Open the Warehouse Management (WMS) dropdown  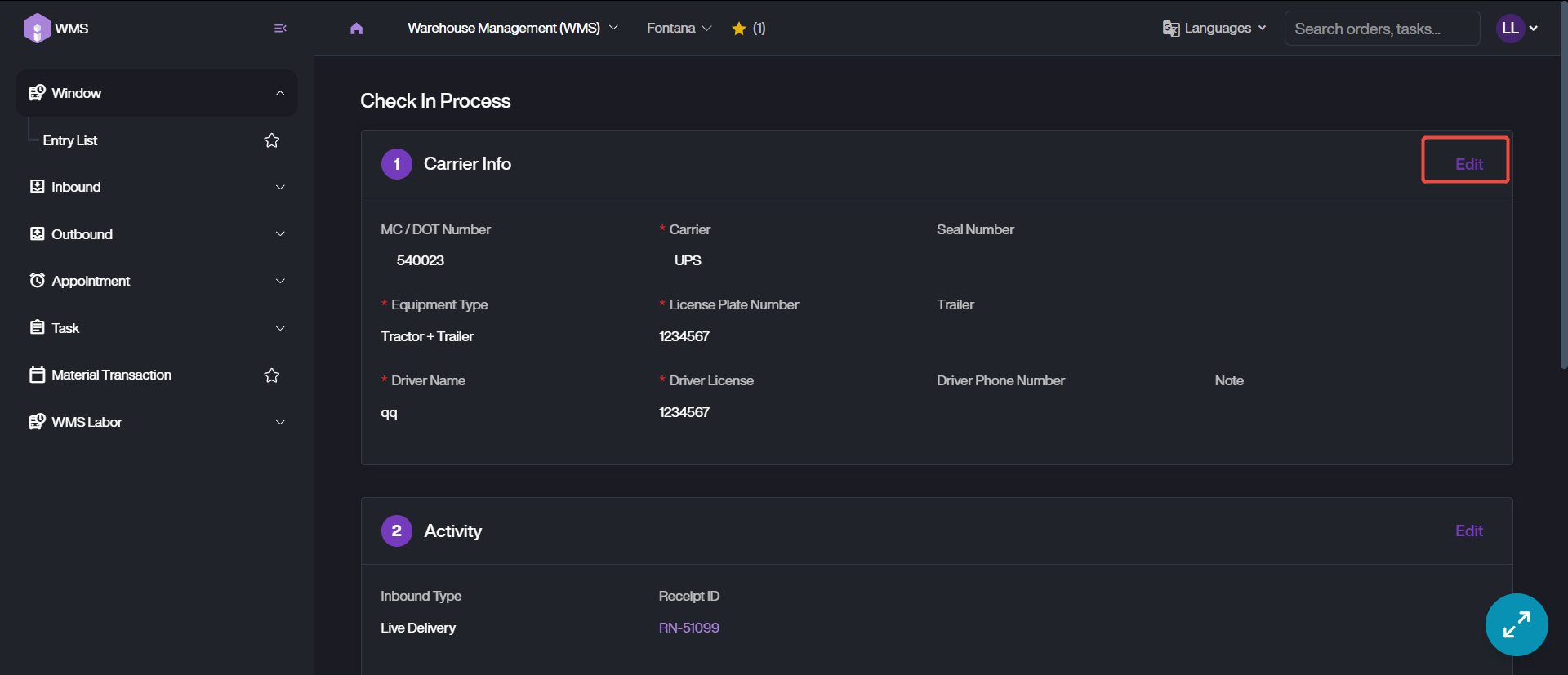click(513, 29)
